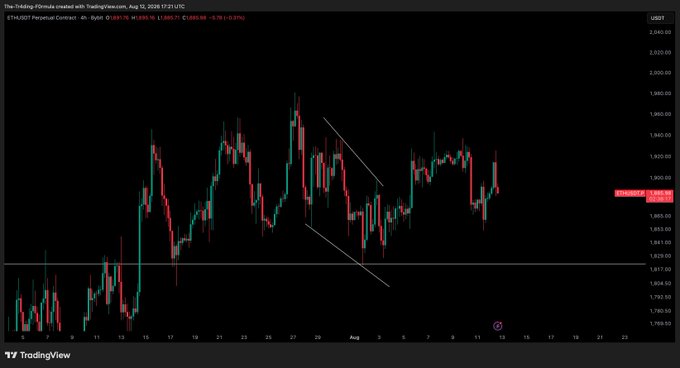The image size is (680, 368).
Task: Click the 27 date label on time axis
Action: point(293,337)
